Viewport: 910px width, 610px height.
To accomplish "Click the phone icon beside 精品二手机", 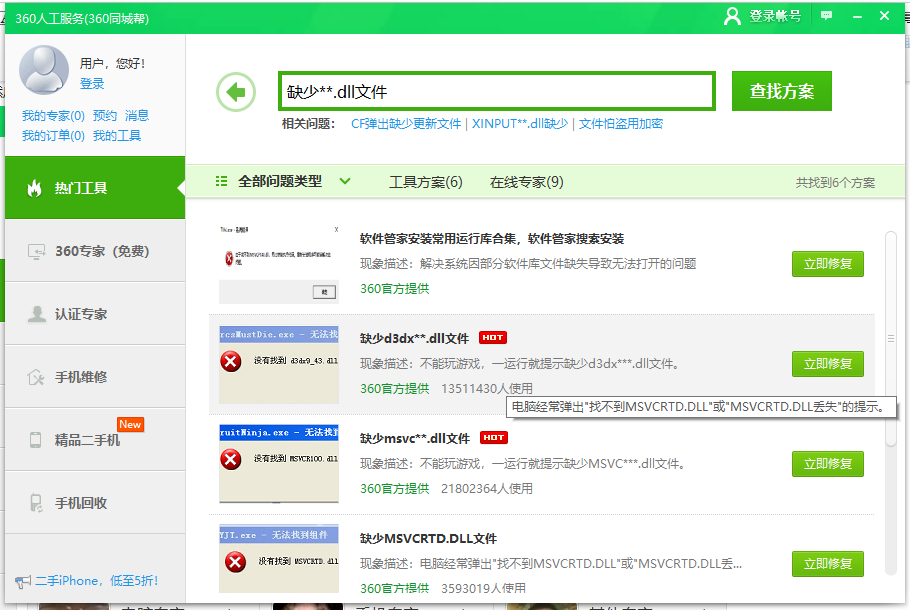I will [x=36, y=440].
